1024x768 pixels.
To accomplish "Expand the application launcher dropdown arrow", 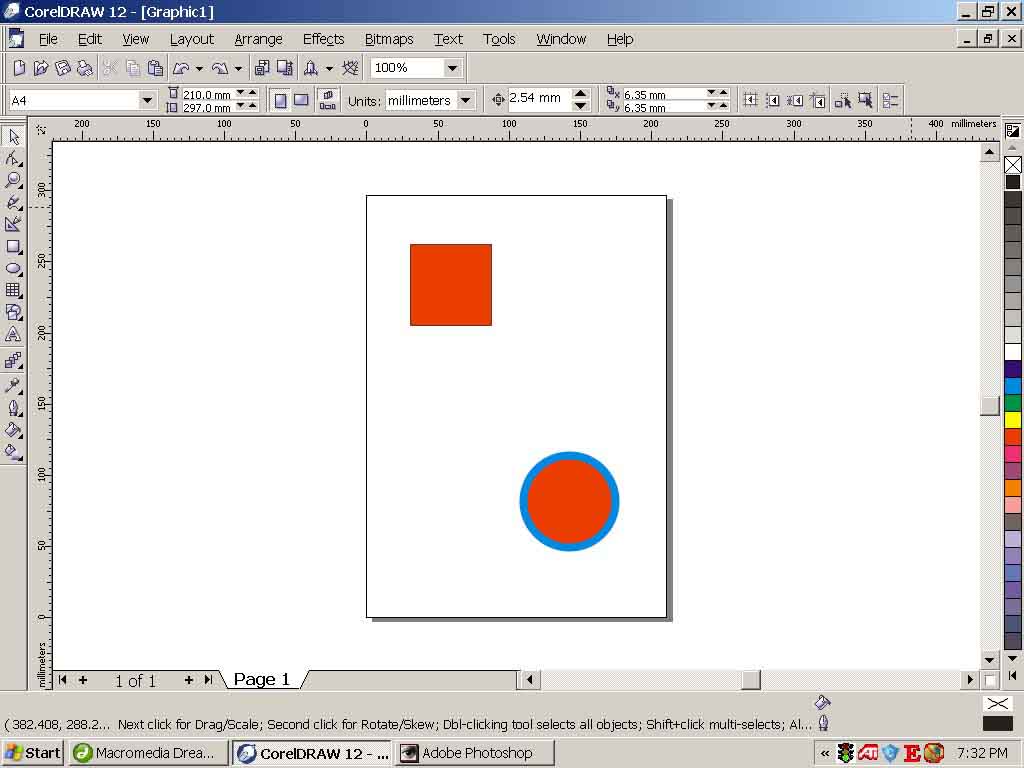I will tap(329, 68).
